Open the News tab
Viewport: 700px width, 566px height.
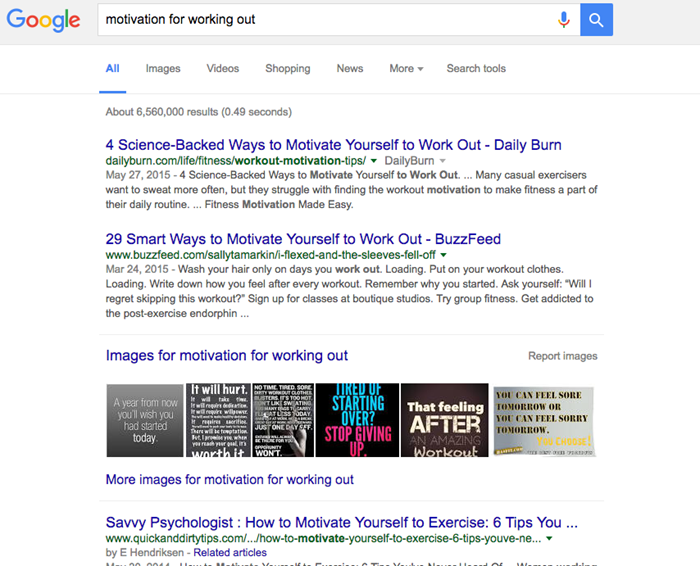[350, 68]
